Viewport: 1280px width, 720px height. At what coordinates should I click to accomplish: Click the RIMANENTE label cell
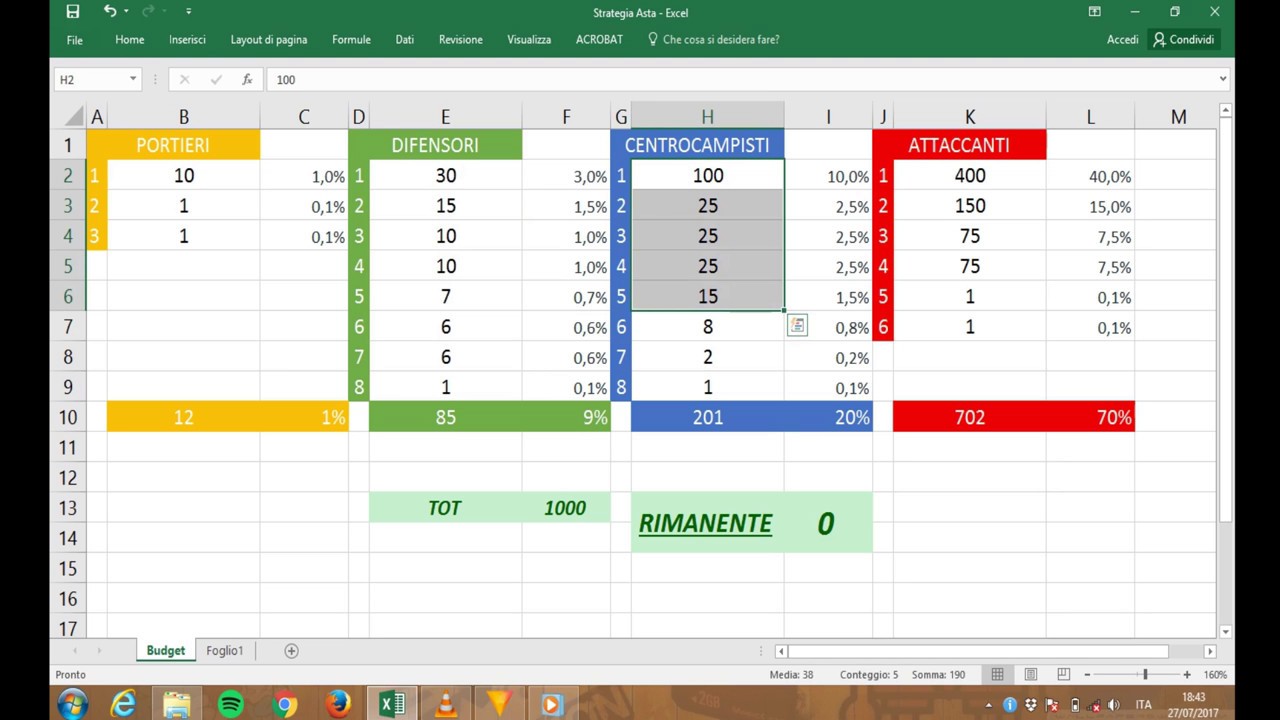point(706,523)
